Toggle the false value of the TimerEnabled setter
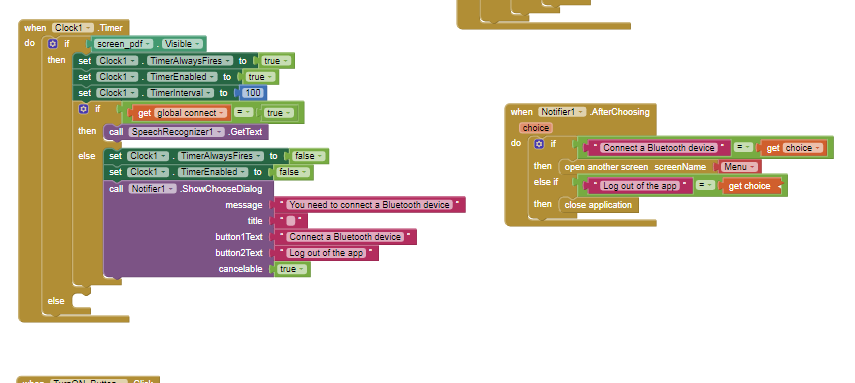This screenshot has width=855, height=383. pos(292,172)
